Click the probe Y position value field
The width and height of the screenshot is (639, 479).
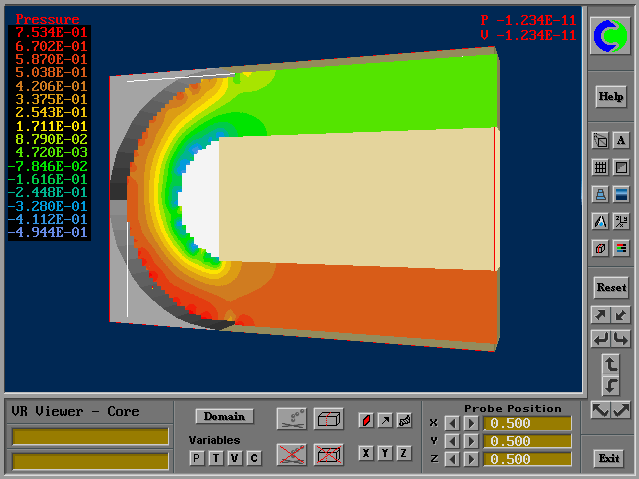[527, 441]
